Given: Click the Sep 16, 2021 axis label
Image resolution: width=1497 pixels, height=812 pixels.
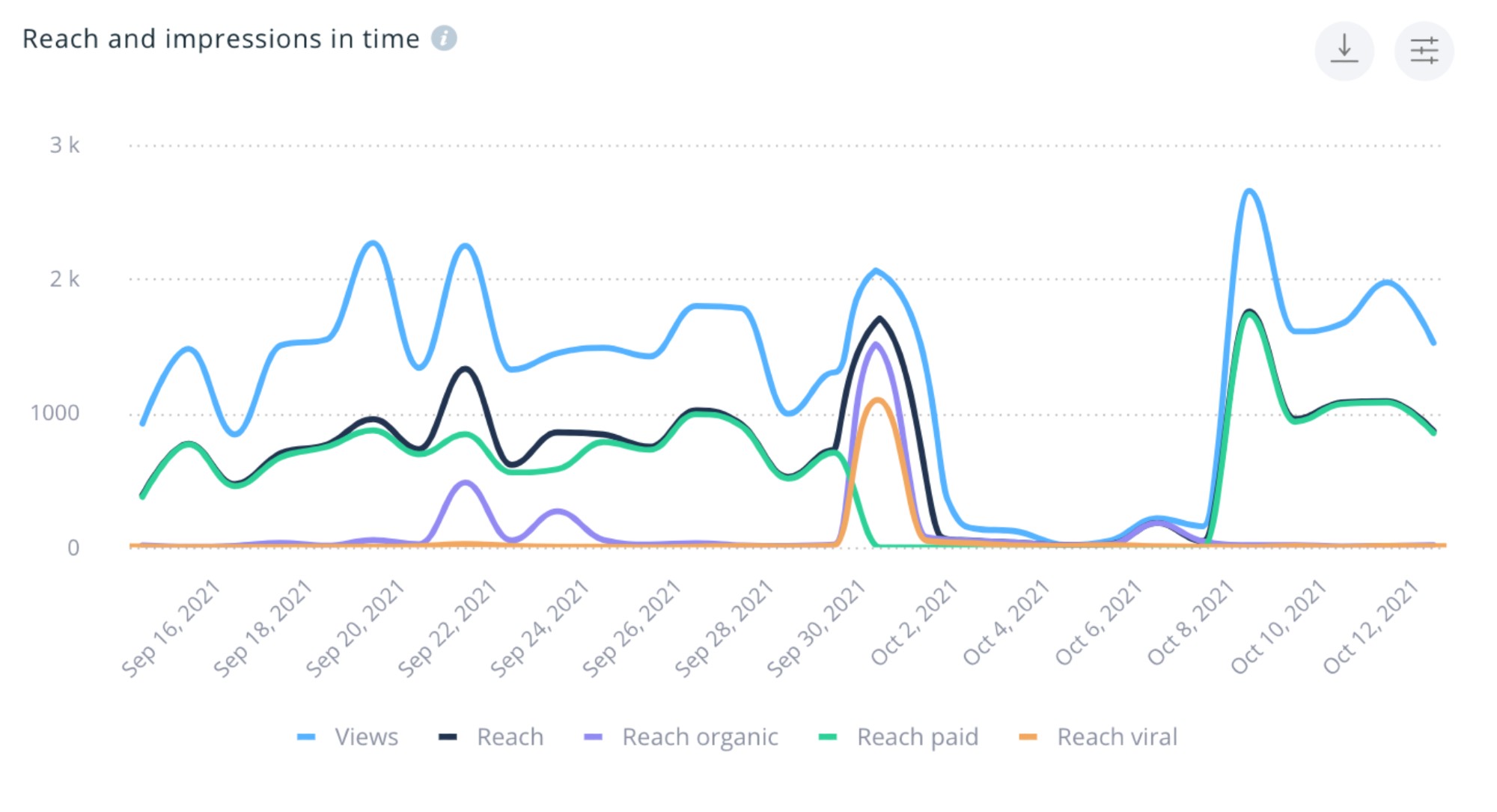Looking at the screenshot, I should click(x=171, y=629).
